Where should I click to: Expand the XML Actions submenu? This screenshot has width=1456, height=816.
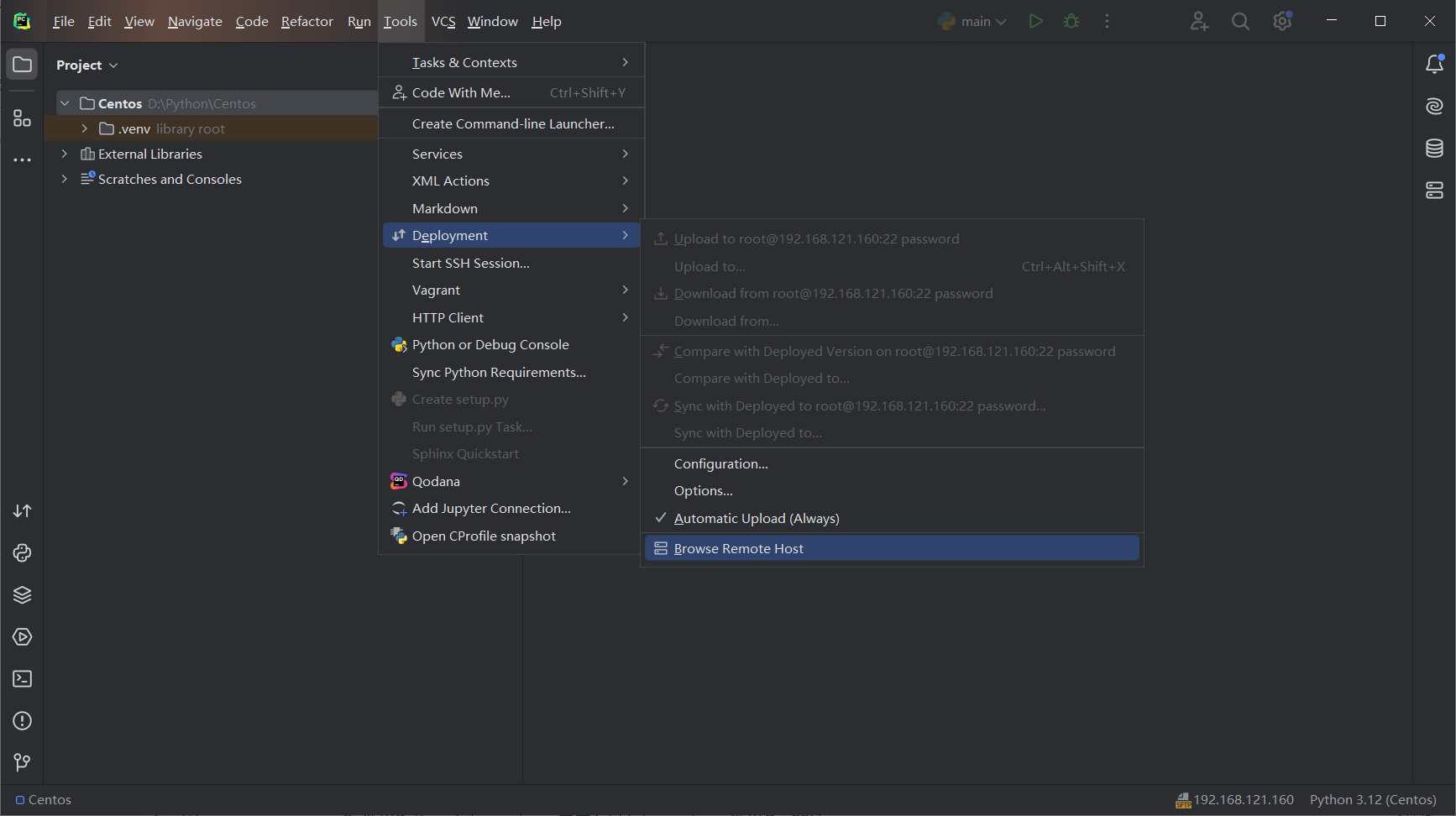click(x=511, y=181)
